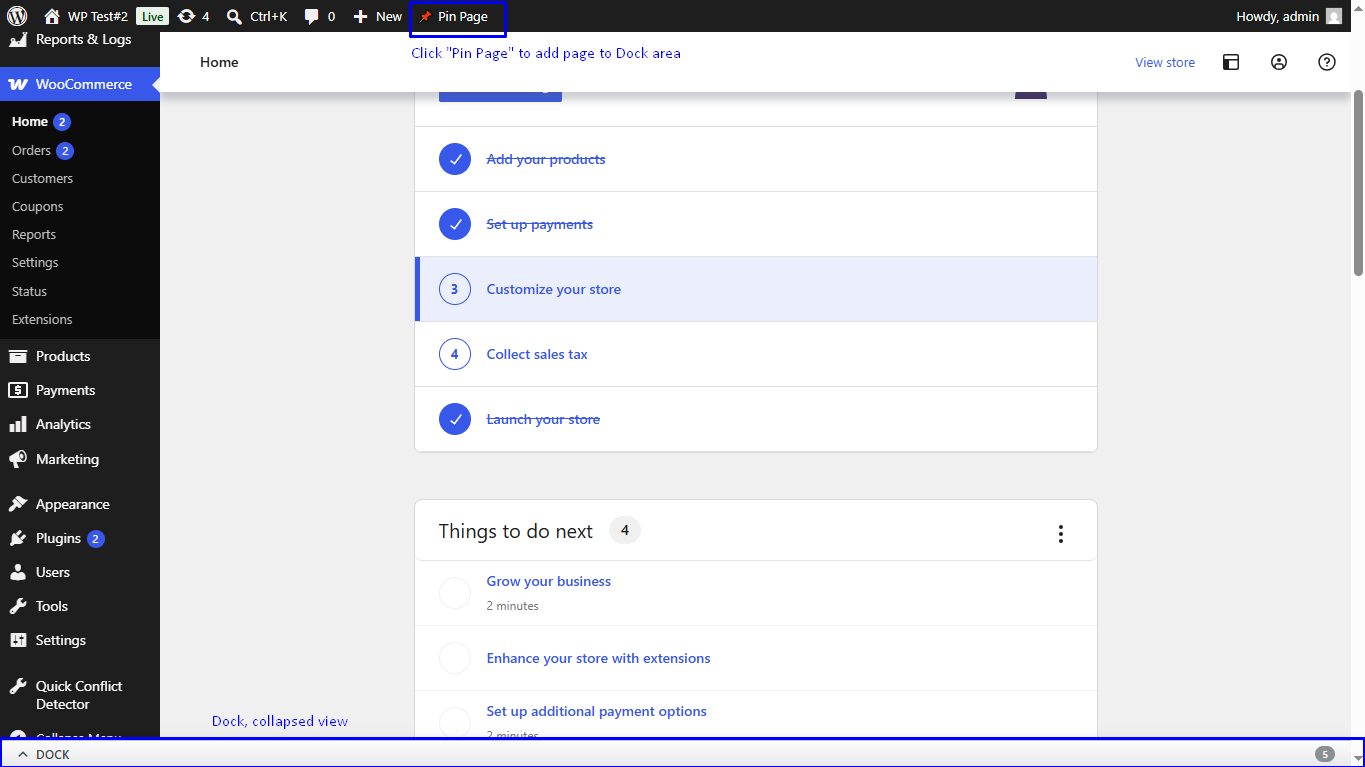Image resolution: width=1365 pixels, height=767 pixels.
Task: Open Coupons submenu item
Action: [x=37, y=206]
